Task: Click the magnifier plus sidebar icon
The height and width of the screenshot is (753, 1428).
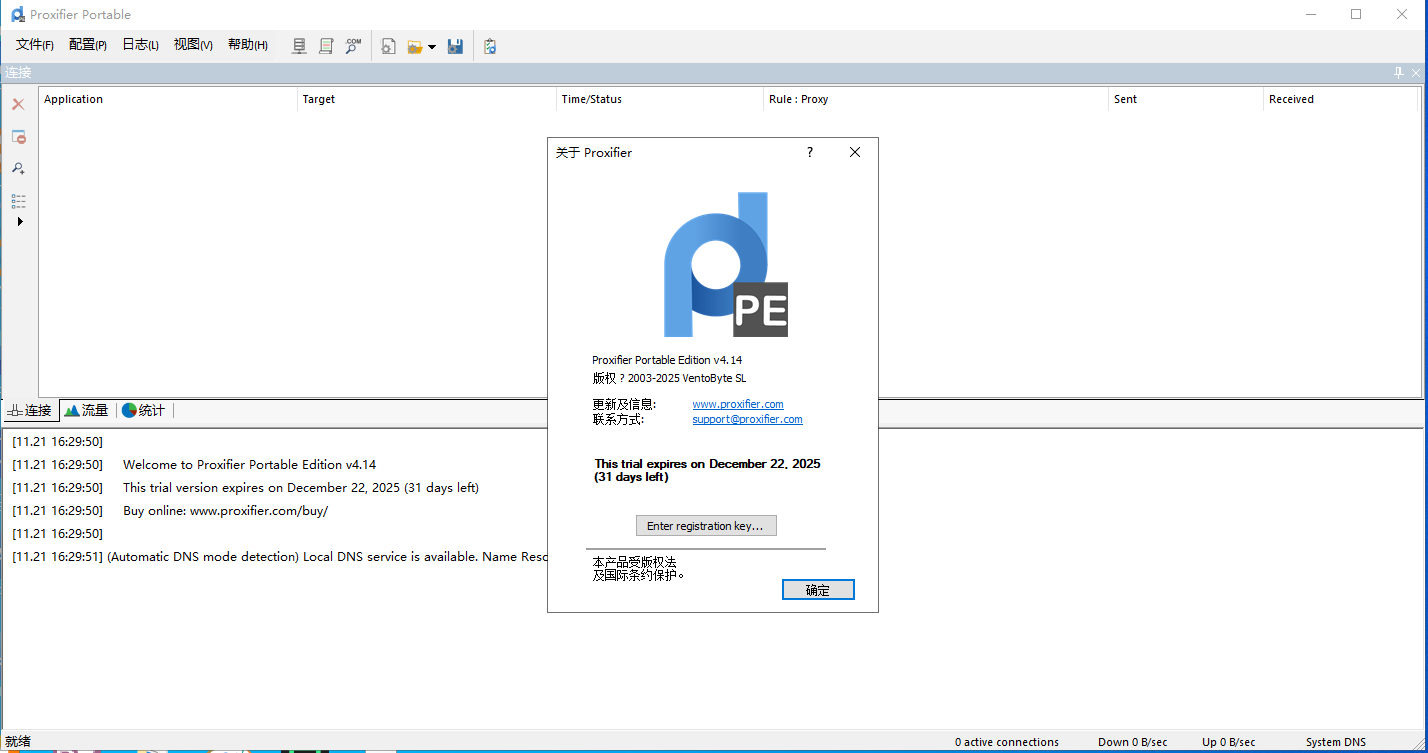Action: [x=18, y=169]
